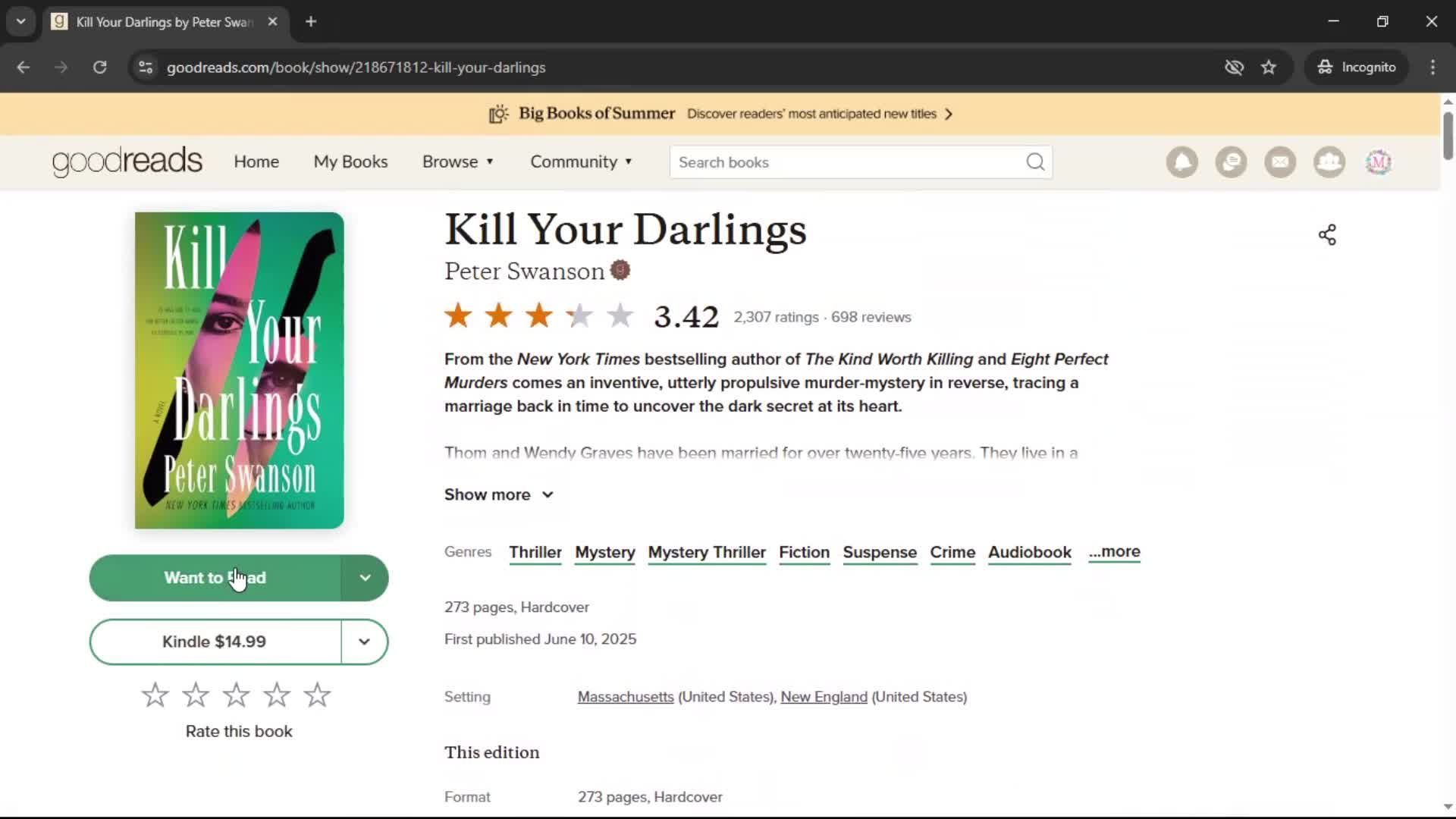This screenshot has height=819, width=1456.
Task: Click the Goodreads author badge icon
Action: tap(620, 270)
